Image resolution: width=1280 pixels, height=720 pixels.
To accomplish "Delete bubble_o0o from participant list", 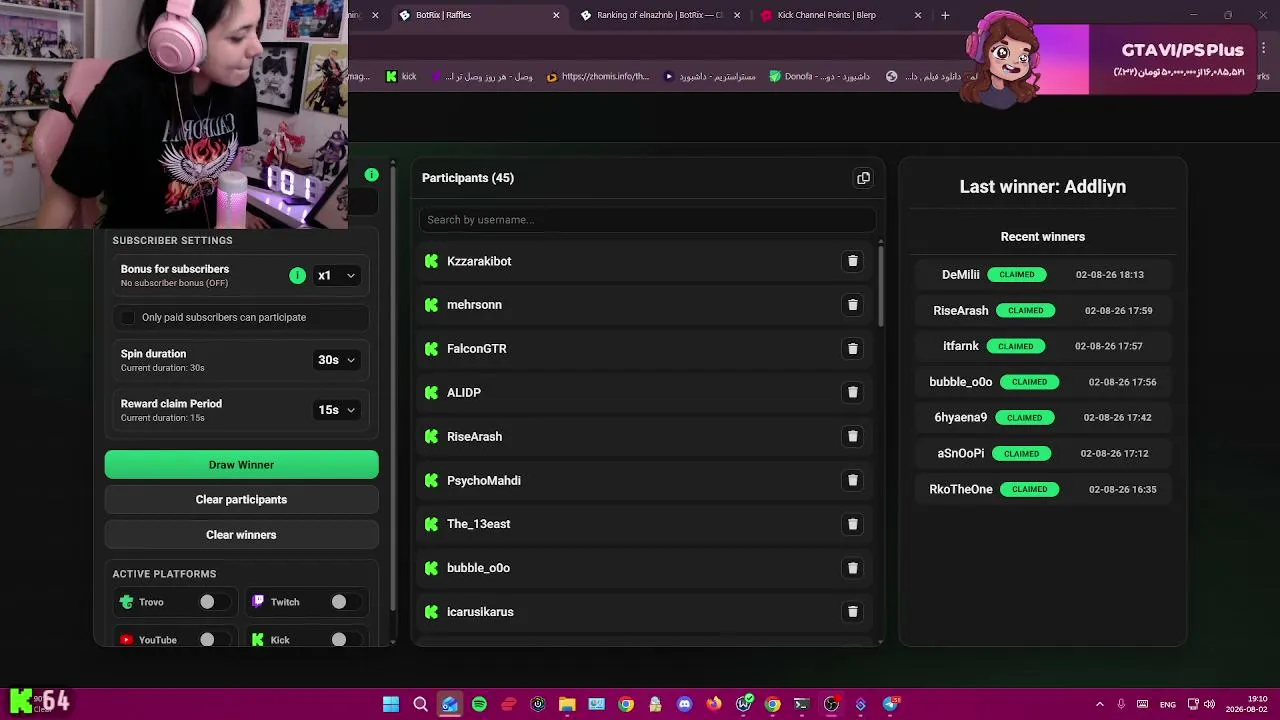I will 852,568.
